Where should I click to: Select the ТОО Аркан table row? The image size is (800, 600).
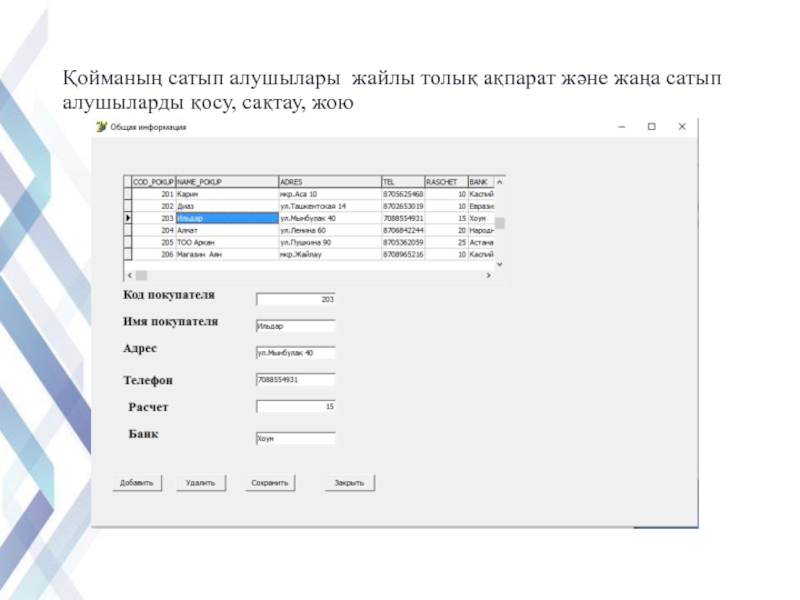[x=226, y=242]
